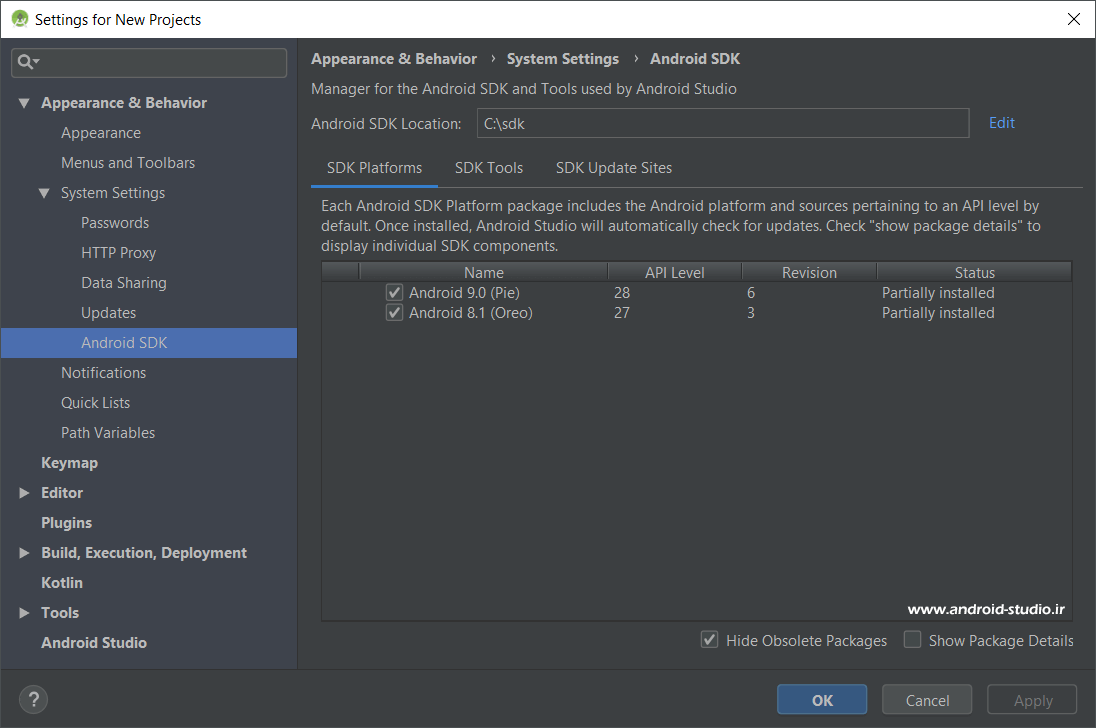This screenshot has width=1096, height=728.
Task: Uncheck the Android 8.1 (Oreo) checkbox
Action: (394, 312)
